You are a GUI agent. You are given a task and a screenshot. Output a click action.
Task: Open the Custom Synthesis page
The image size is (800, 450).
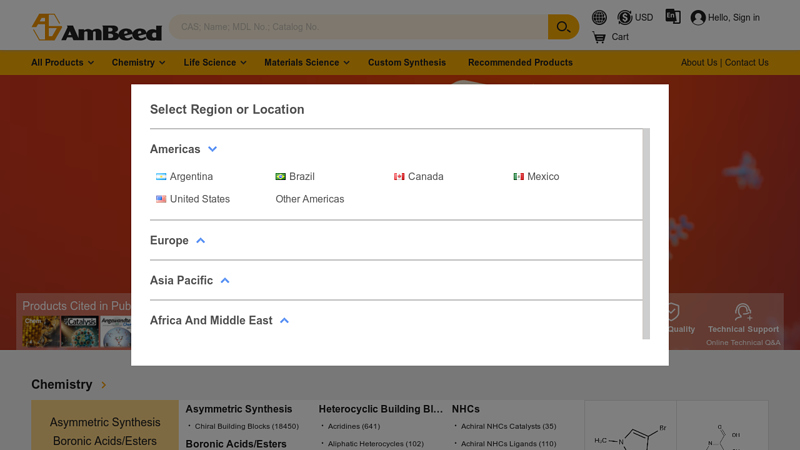tap(407, 62)
